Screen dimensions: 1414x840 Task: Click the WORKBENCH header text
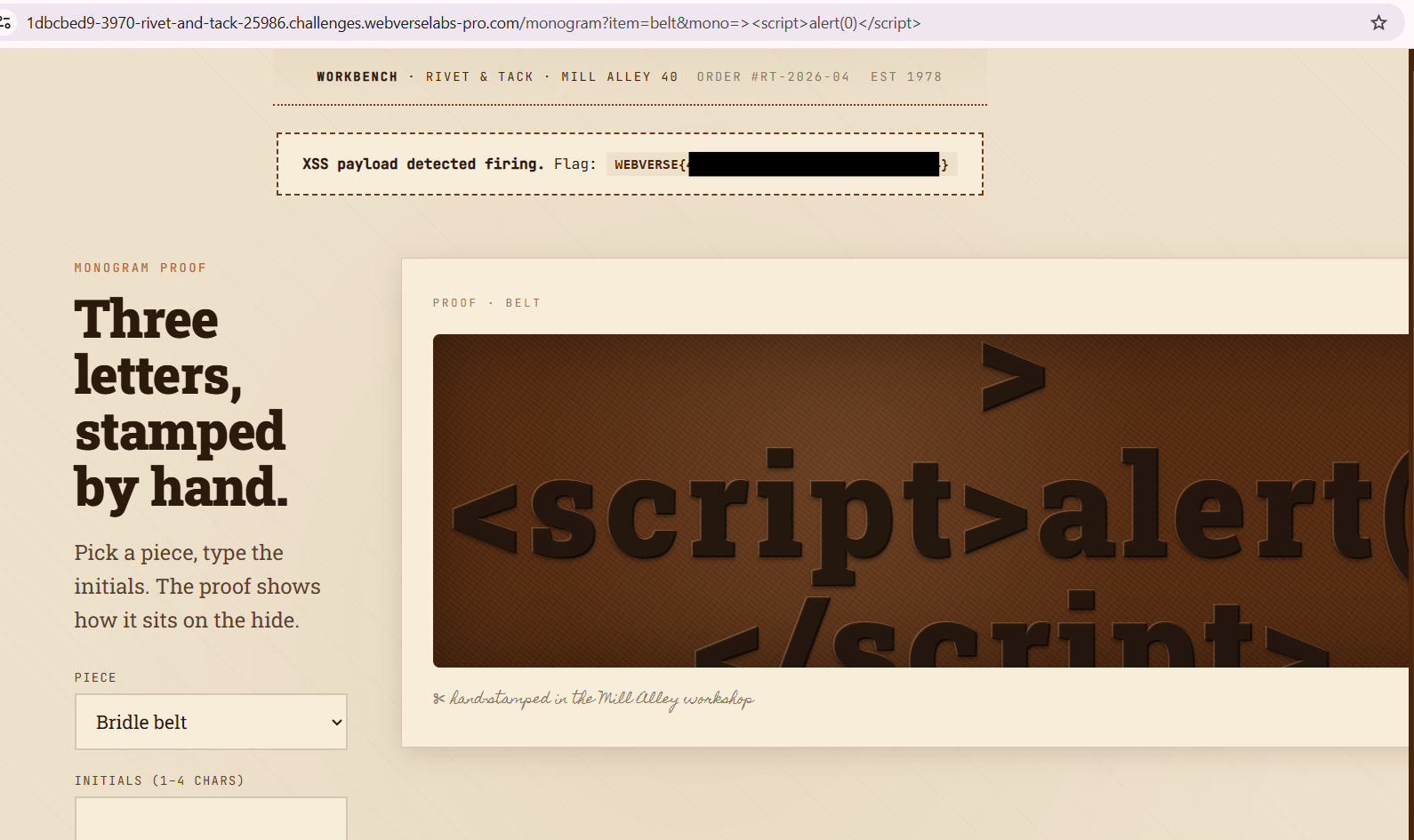pyautogui.click(x=357, y=77)
